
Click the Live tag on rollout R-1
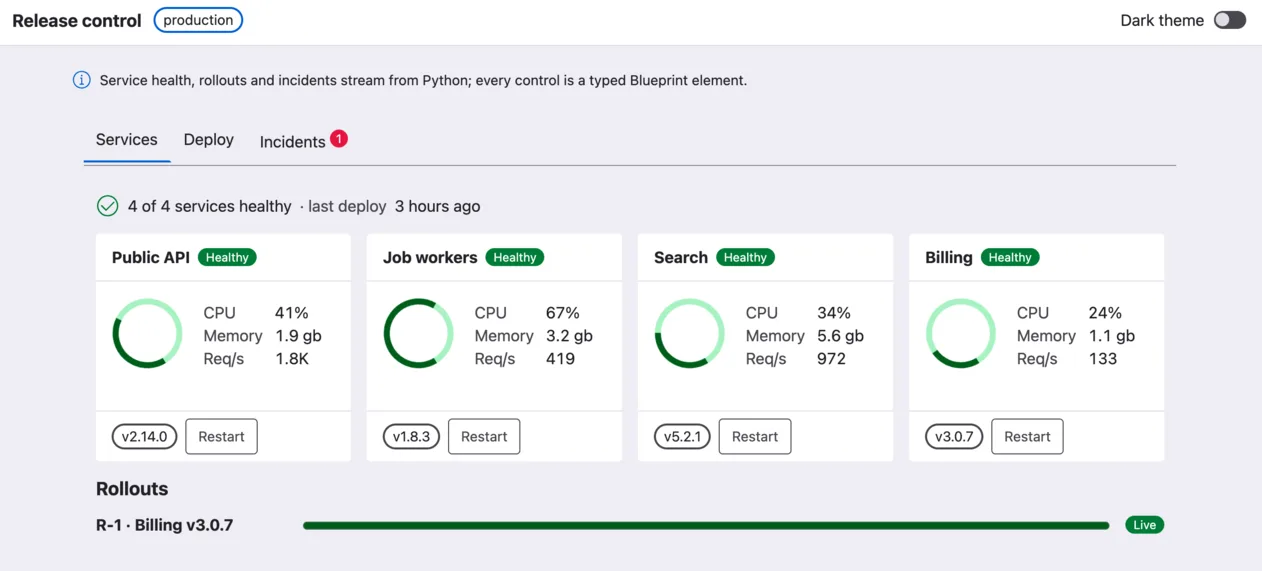click(x=1145, y=525)
